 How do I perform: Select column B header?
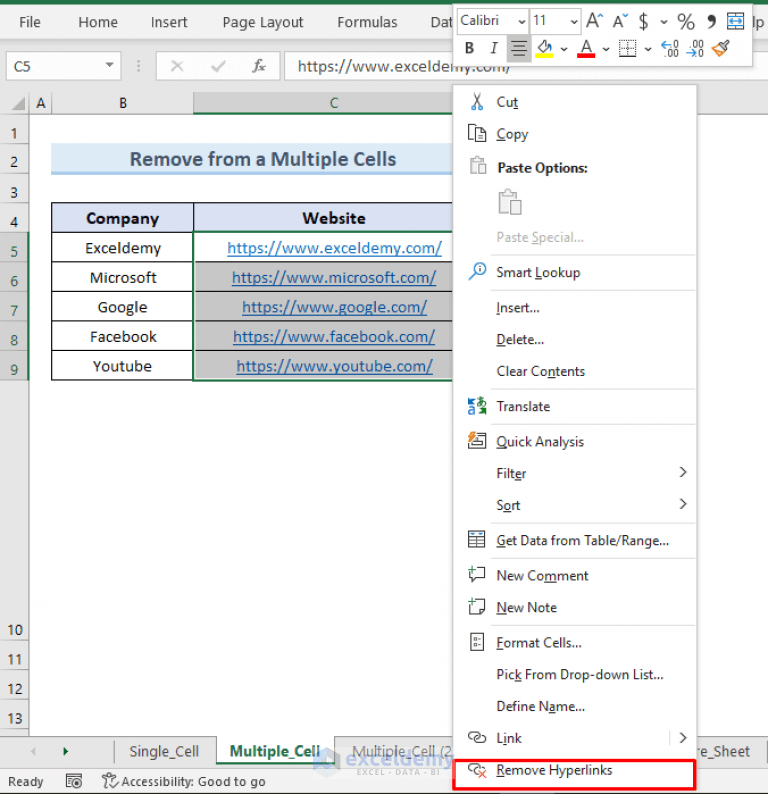pos(123,103)
